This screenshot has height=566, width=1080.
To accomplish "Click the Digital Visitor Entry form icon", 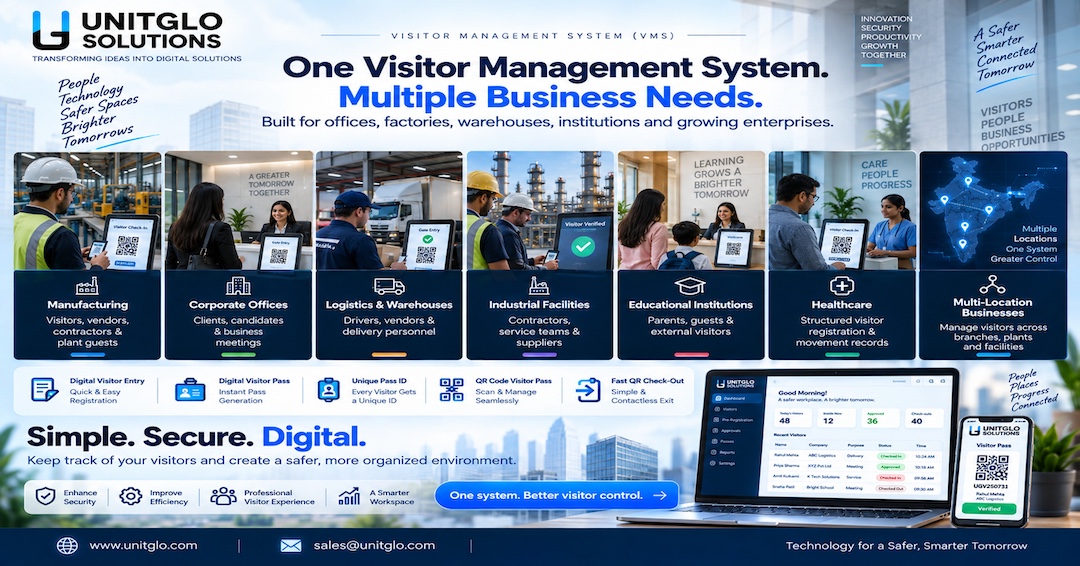I will (x=44, y=390).
